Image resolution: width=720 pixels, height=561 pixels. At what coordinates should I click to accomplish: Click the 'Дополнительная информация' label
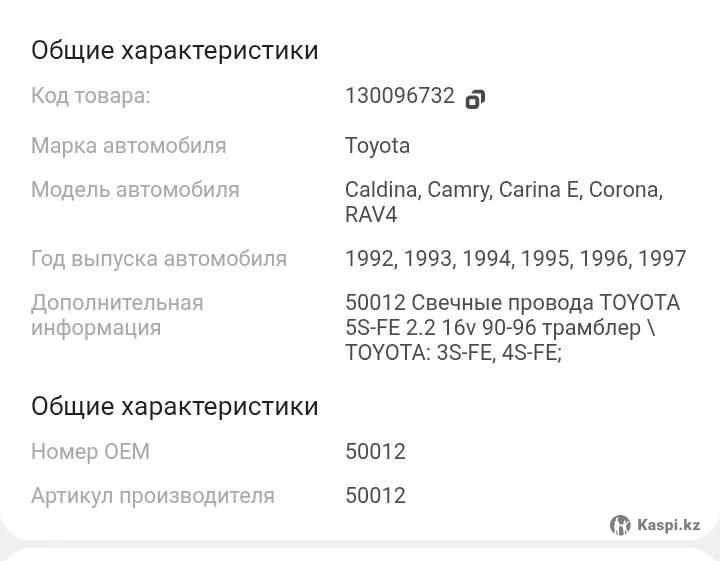pos(116,315)
